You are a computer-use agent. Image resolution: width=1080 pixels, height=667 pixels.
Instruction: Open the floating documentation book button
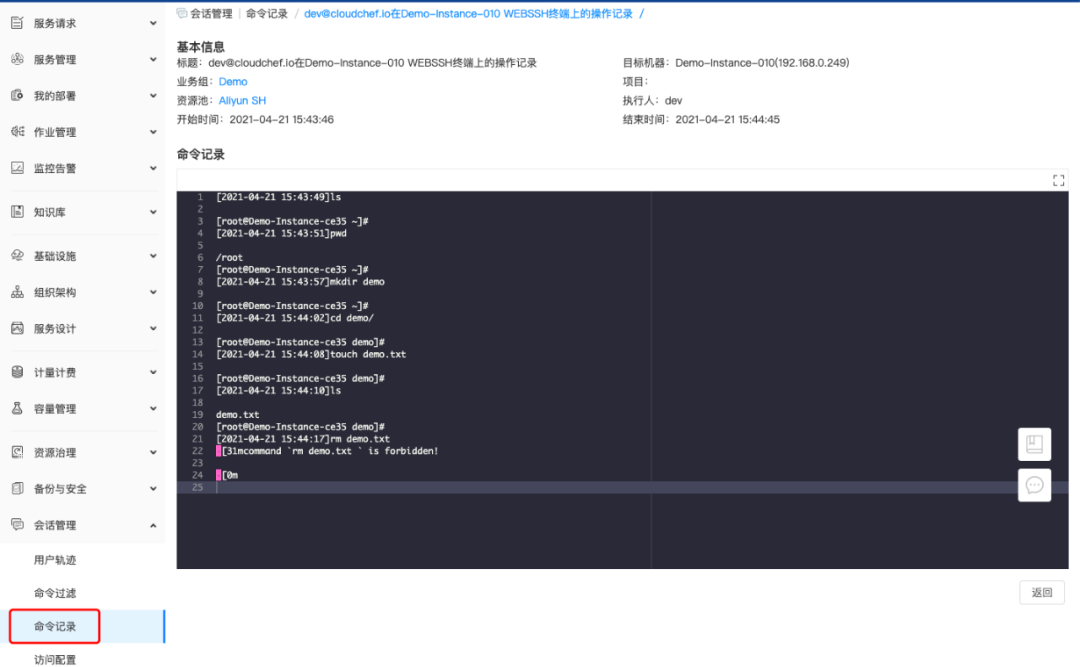1035,444
